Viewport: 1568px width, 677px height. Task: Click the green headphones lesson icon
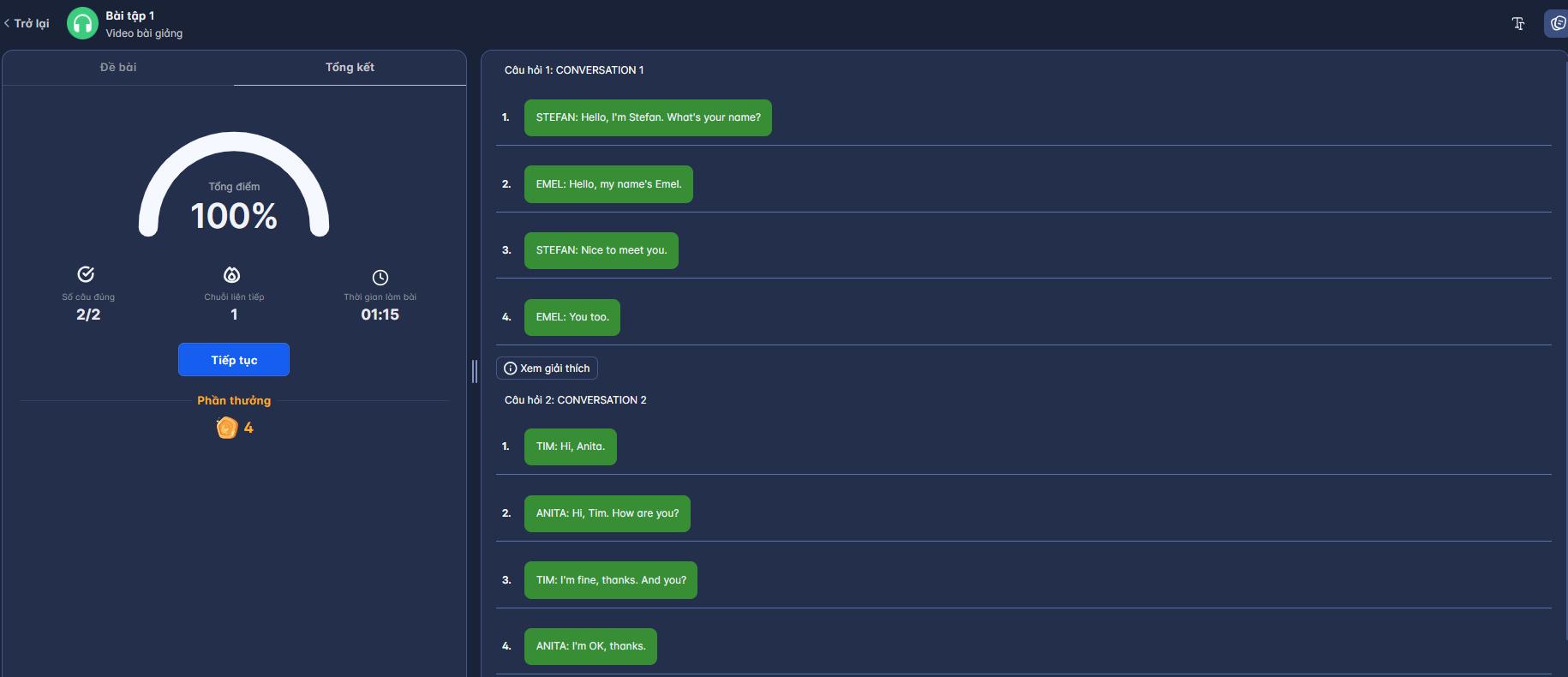82,23
